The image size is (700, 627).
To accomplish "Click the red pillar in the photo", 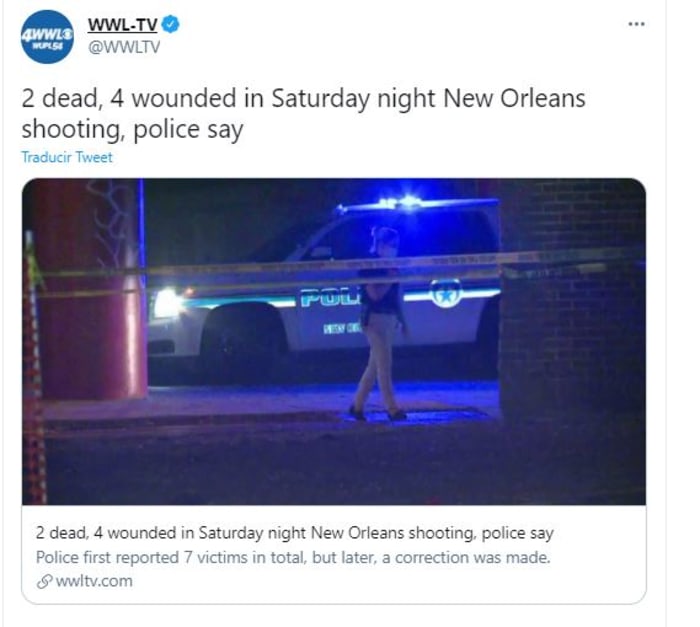I will [92, 289].
